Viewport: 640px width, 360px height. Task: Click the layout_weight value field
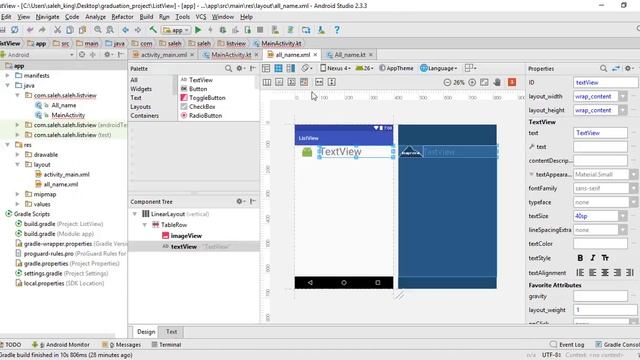pos(605,310)
